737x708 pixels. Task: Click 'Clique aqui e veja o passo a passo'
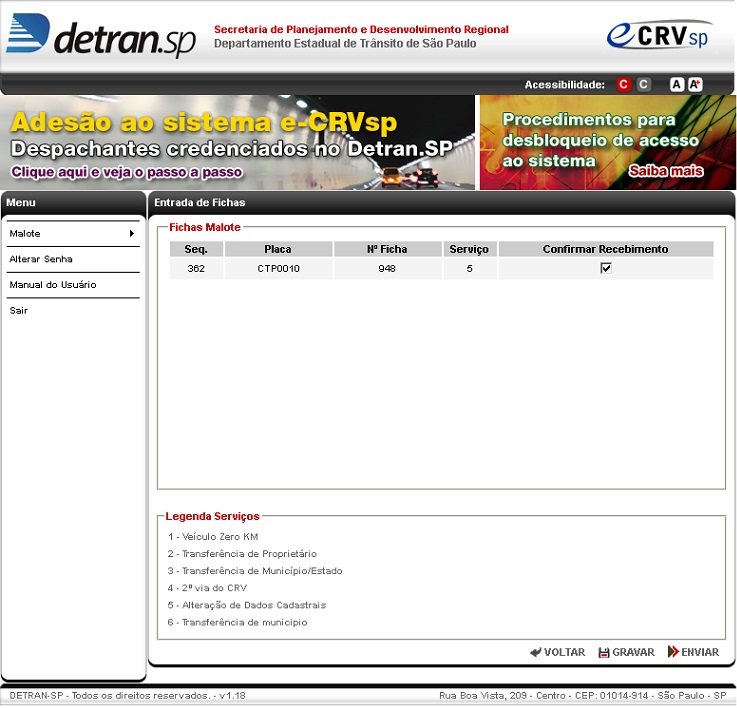[x=126, y=172]
